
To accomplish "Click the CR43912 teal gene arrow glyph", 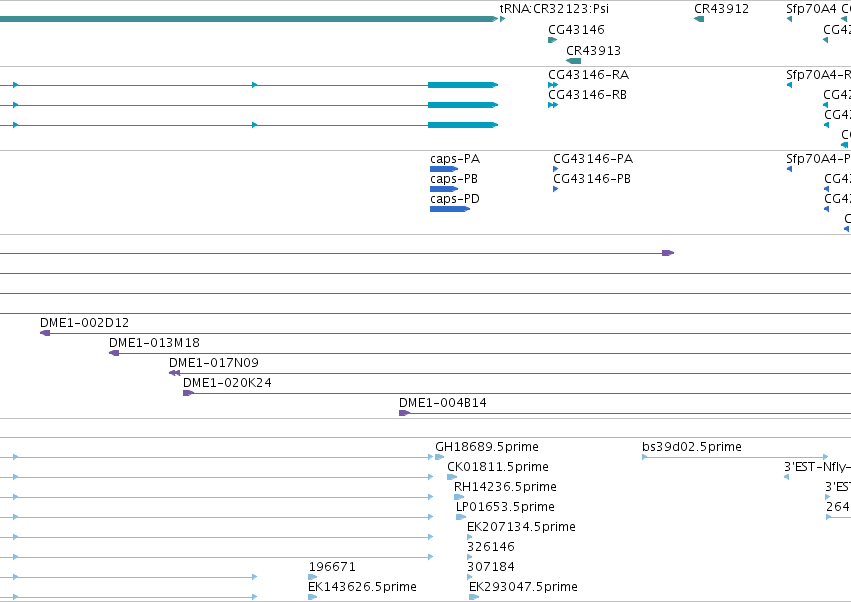I will tap(699, 19).
